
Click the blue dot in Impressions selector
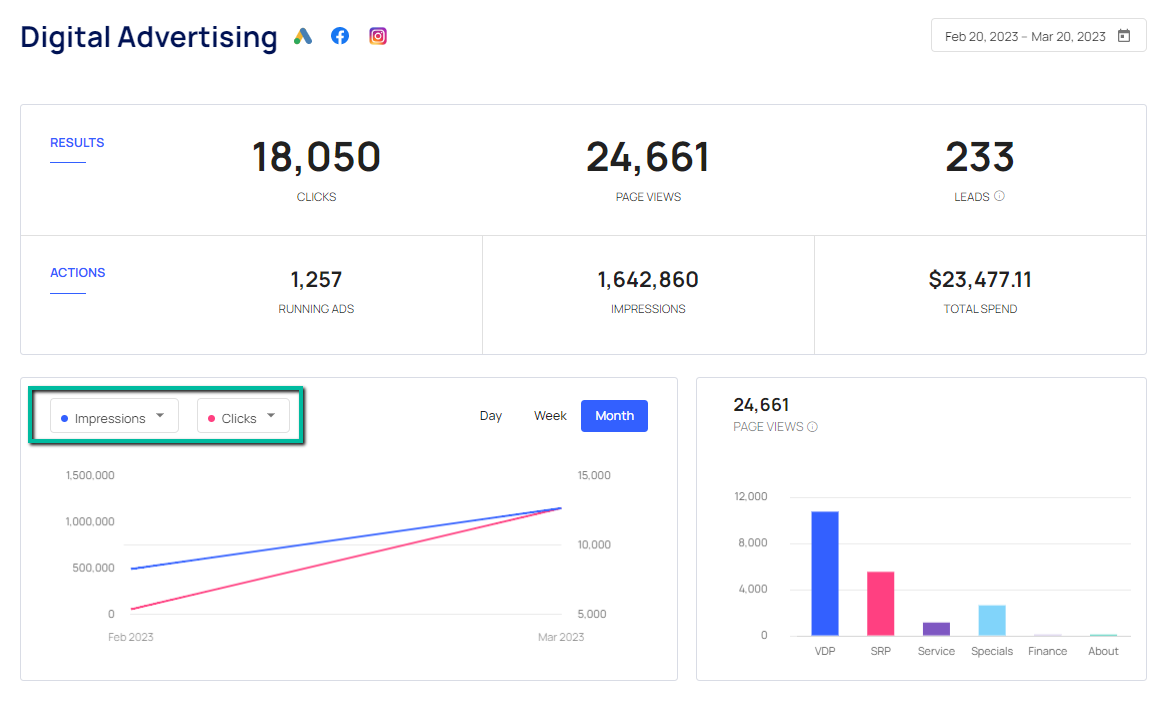[x=65, y=419]
